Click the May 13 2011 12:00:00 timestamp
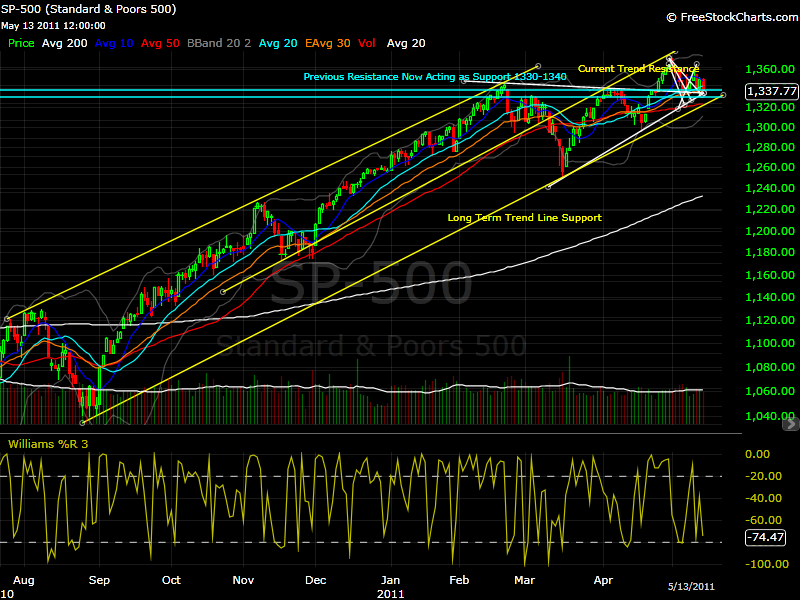 (53, 26)
